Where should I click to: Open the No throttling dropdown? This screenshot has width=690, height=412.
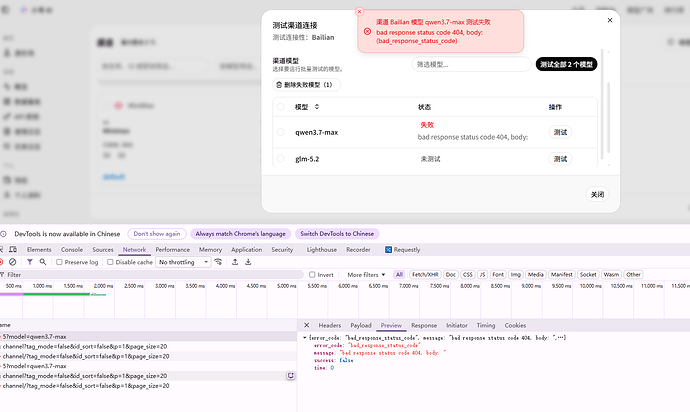pyautogui.click(x=183, y=262)
